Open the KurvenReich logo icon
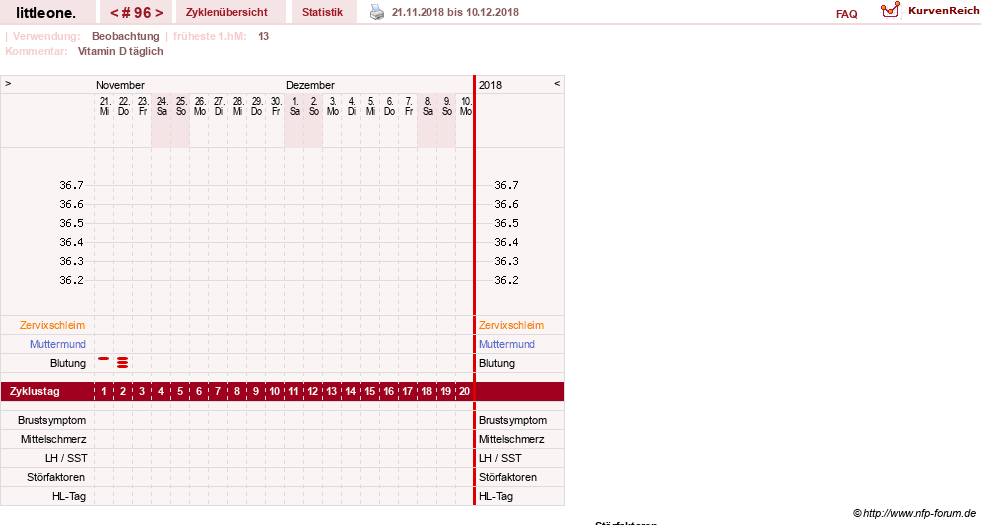 point(890,10)
